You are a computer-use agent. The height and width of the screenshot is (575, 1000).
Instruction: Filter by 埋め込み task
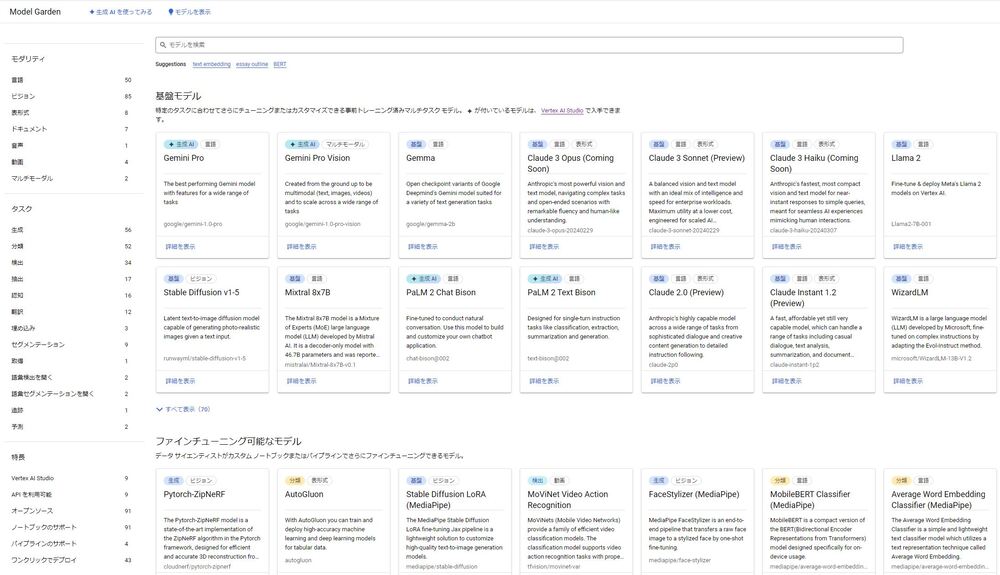click(x=71, y=328)
